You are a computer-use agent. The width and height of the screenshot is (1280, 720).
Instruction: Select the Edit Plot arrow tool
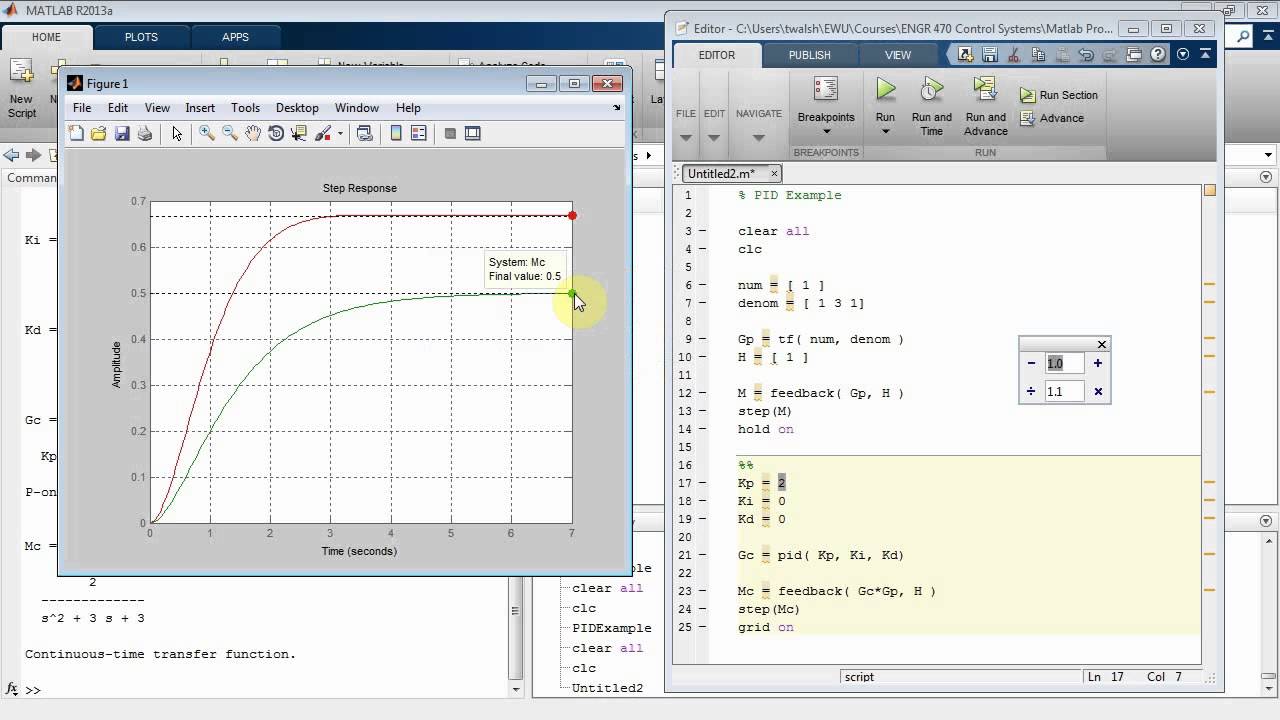(177, 133)
